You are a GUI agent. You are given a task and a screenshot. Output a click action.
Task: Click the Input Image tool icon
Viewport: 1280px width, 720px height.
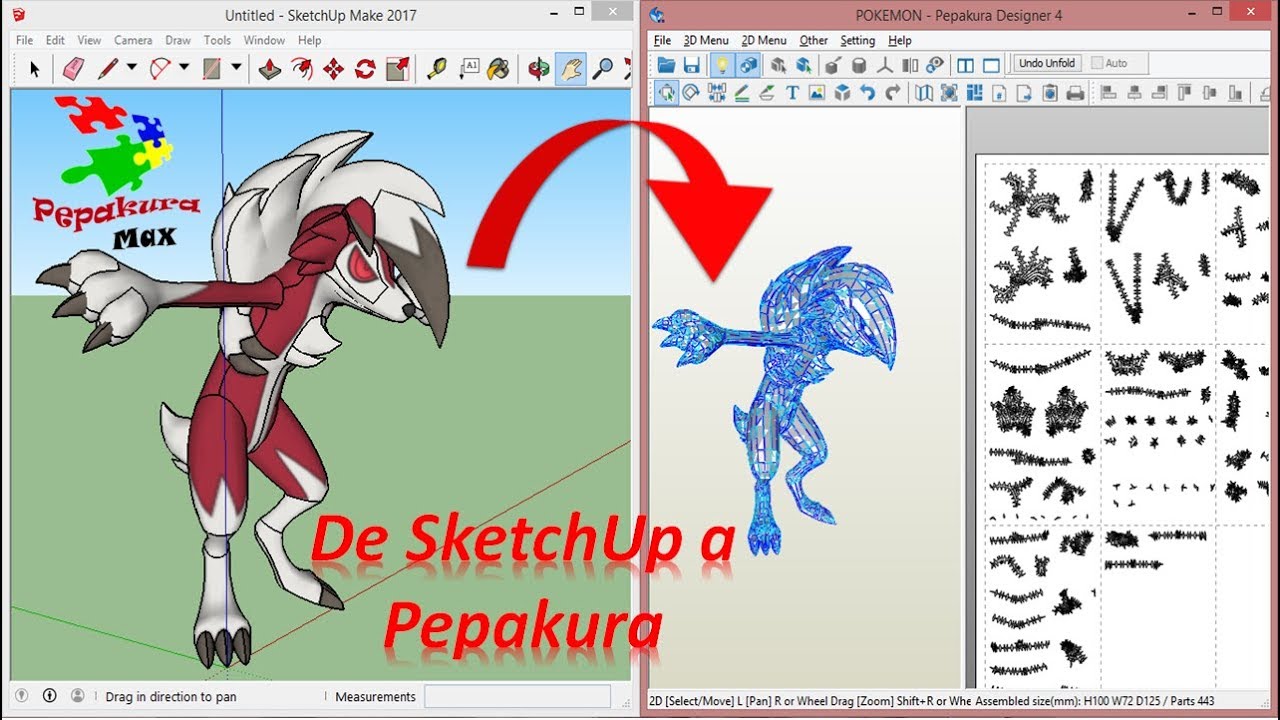coord(817,93)
